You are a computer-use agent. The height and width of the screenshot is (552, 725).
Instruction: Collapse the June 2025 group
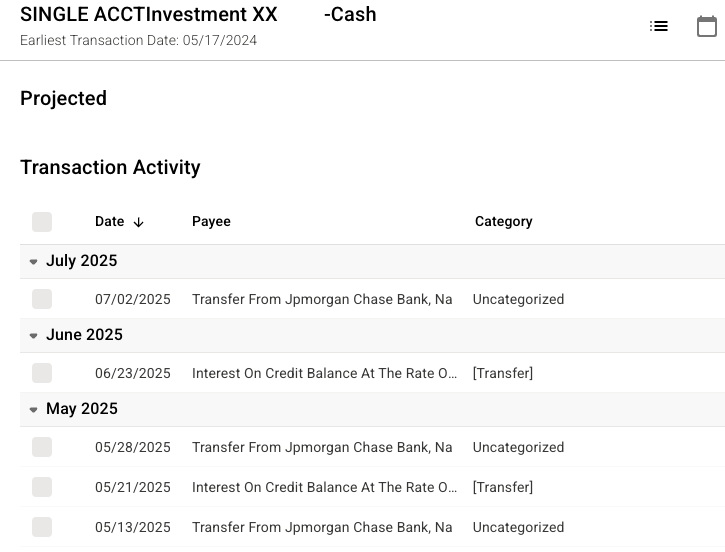[x=34, y=336]
